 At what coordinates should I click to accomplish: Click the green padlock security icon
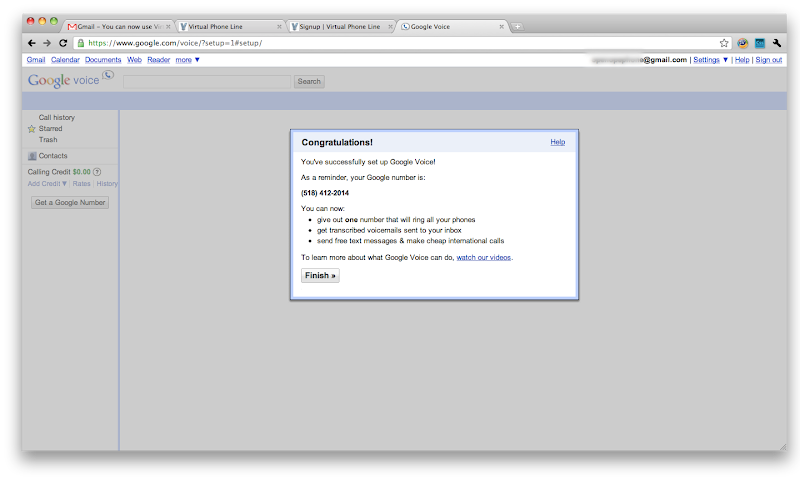click(x=81, y=43)
